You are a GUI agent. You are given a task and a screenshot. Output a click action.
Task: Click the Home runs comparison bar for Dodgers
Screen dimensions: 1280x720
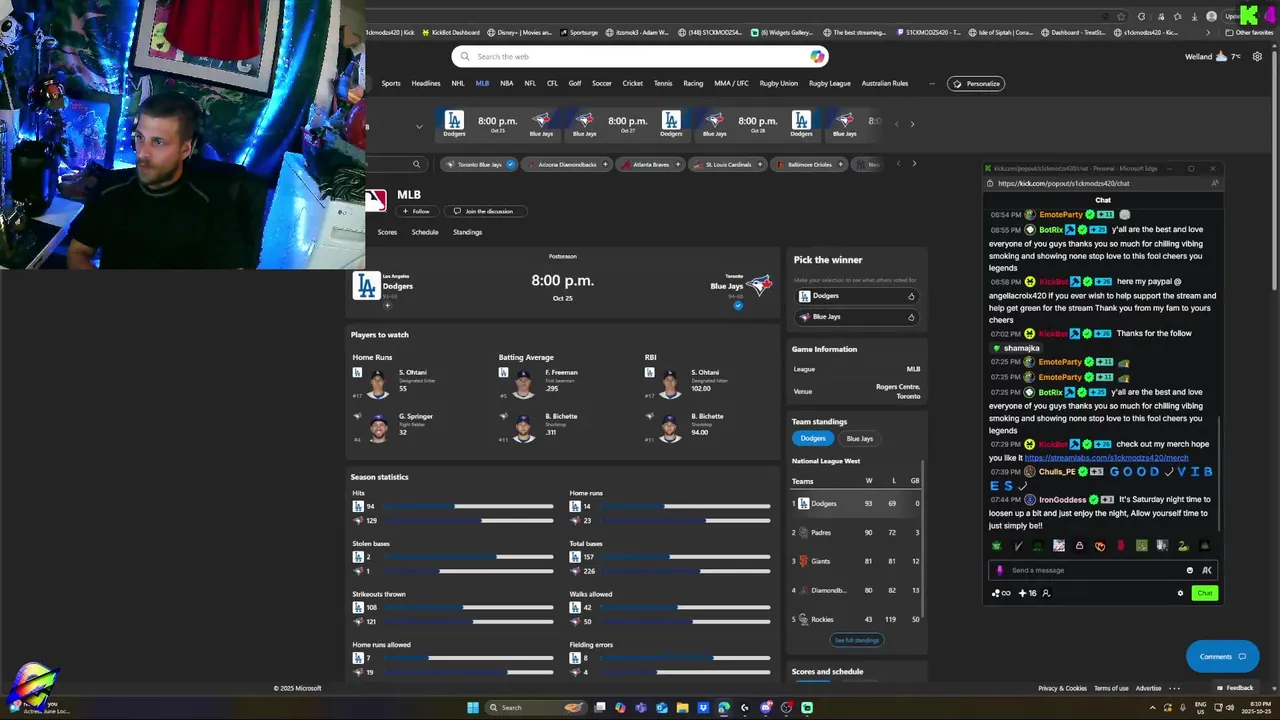click(x=684, y=506)
